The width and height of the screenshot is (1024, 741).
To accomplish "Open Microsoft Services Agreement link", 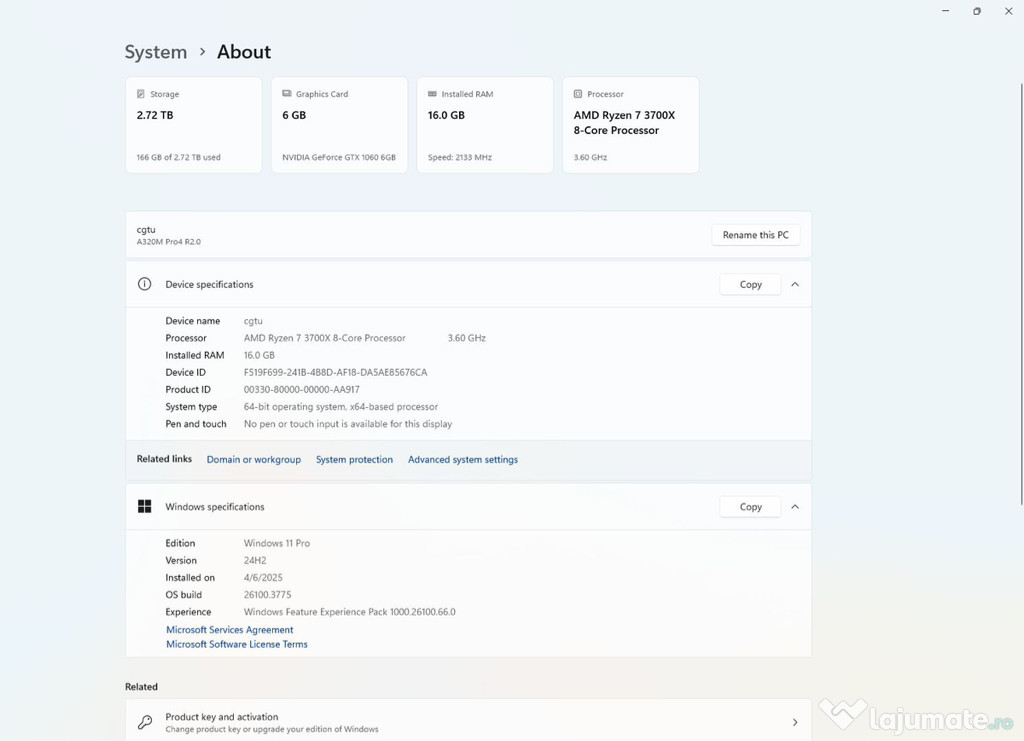I will (x=230, y=630).
